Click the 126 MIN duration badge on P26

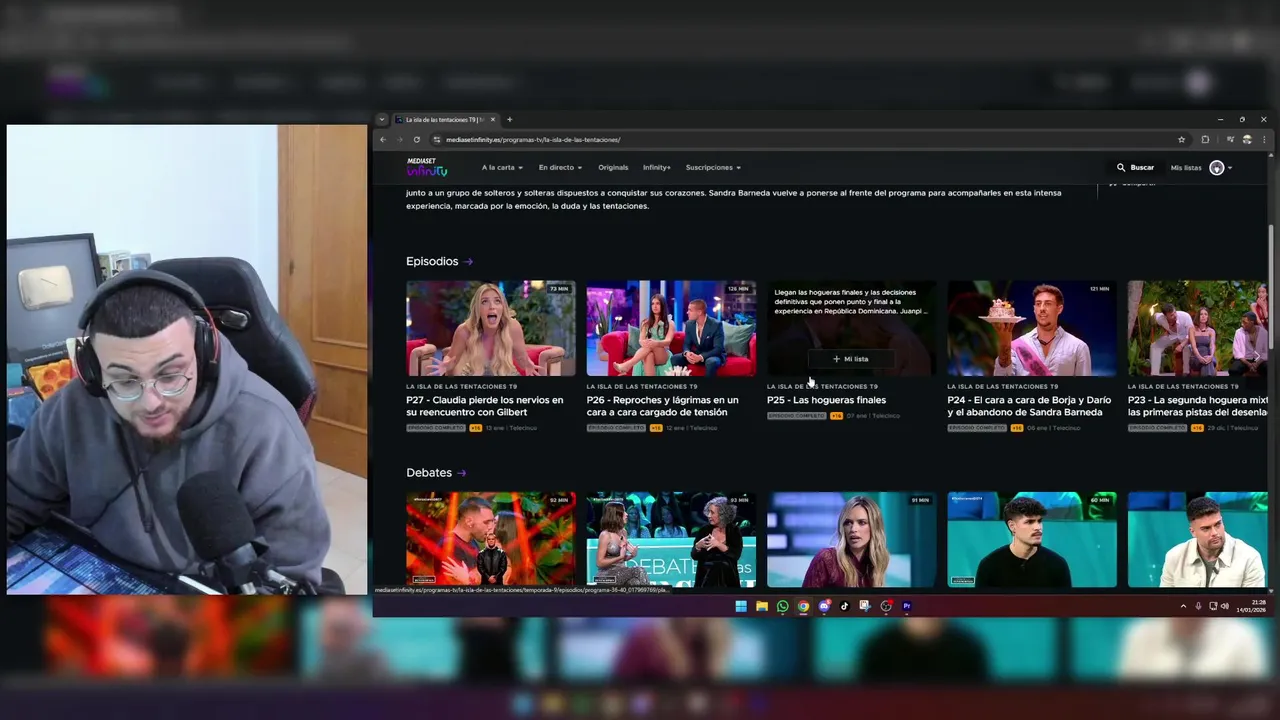(x=738, y=289)
